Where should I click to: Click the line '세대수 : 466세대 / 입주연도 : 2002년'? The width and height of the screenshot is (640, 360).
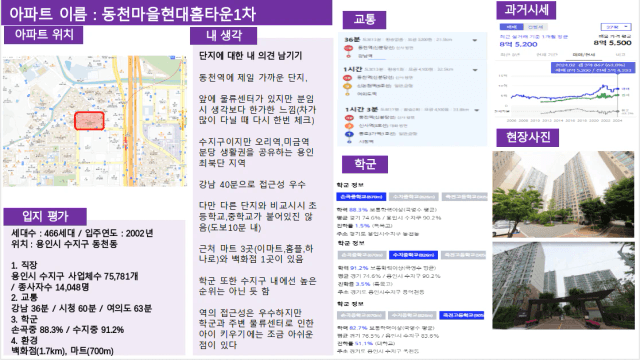pyautogui.click(x=82, y=233)
